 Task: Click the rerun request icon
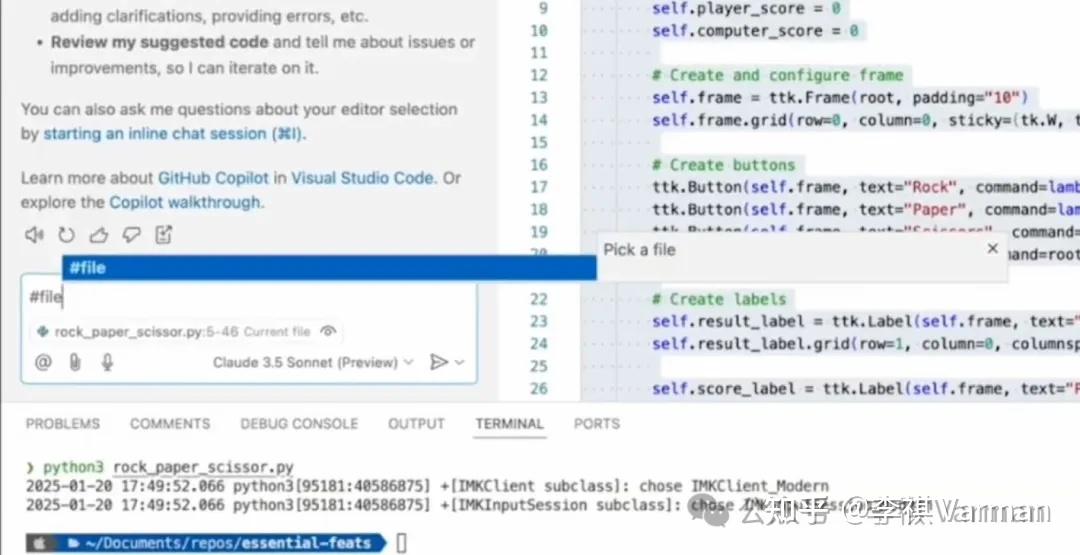pos(66,235)
